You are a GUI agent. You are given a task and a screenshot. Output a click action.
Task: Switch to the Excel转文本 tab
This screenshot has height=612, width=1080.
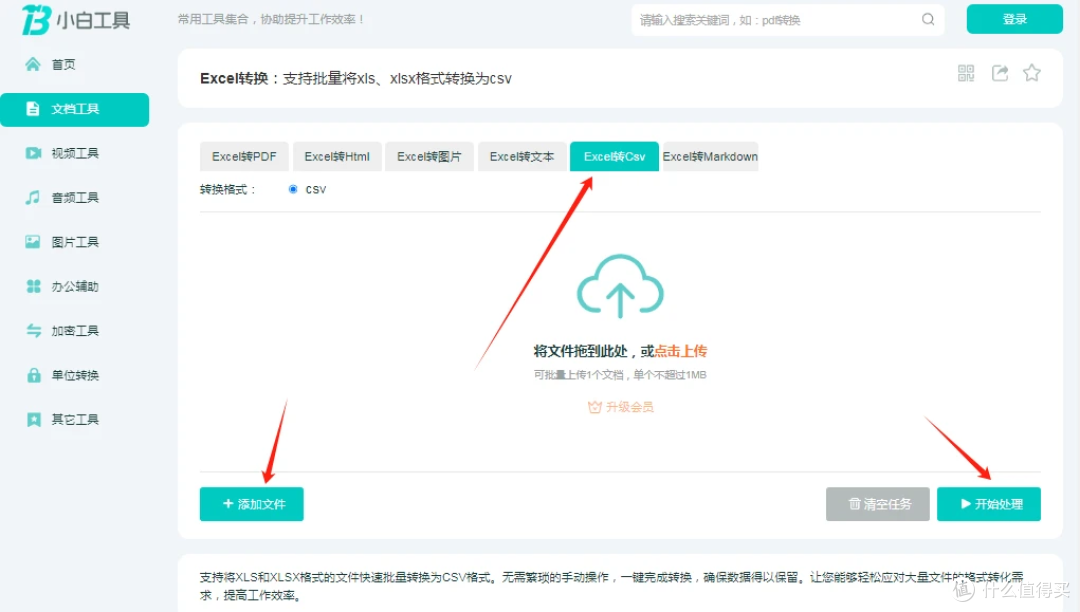[522, 157]
